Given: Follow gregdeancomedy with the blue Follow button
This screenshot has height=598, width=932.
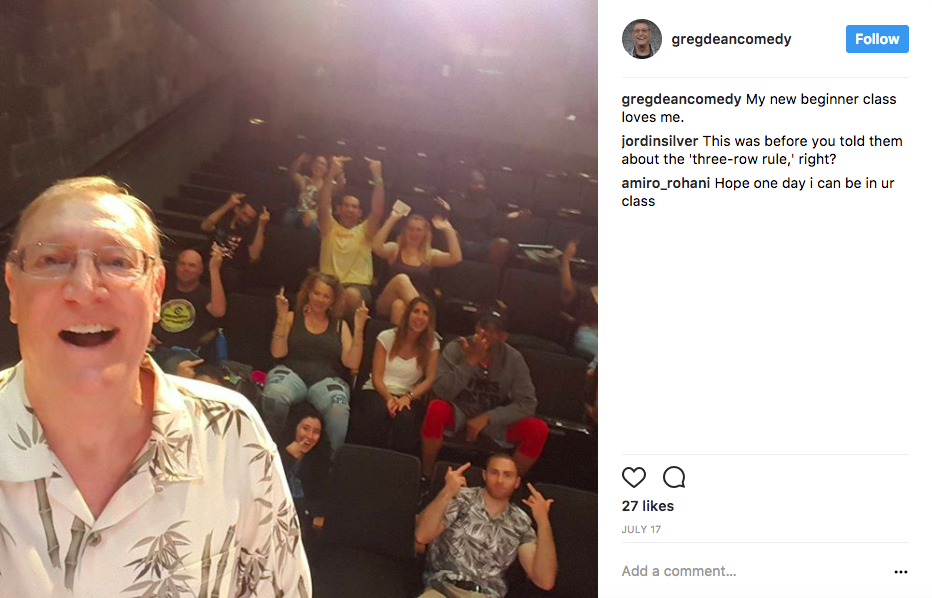Looking at the screenshot, I should tap(877, 39).
